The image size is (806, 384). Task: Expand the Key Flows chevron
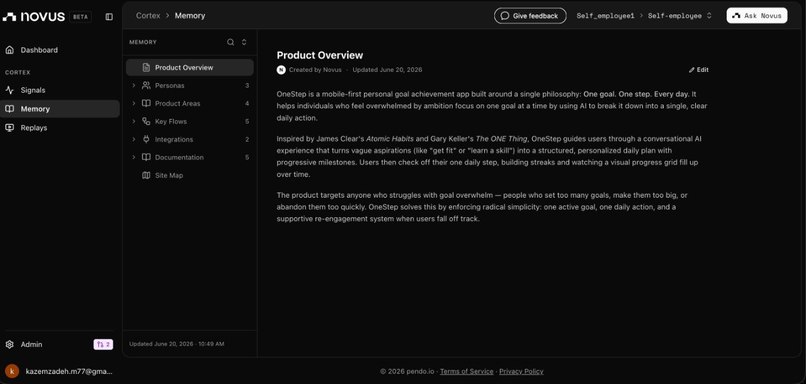(x=134, y=121)
